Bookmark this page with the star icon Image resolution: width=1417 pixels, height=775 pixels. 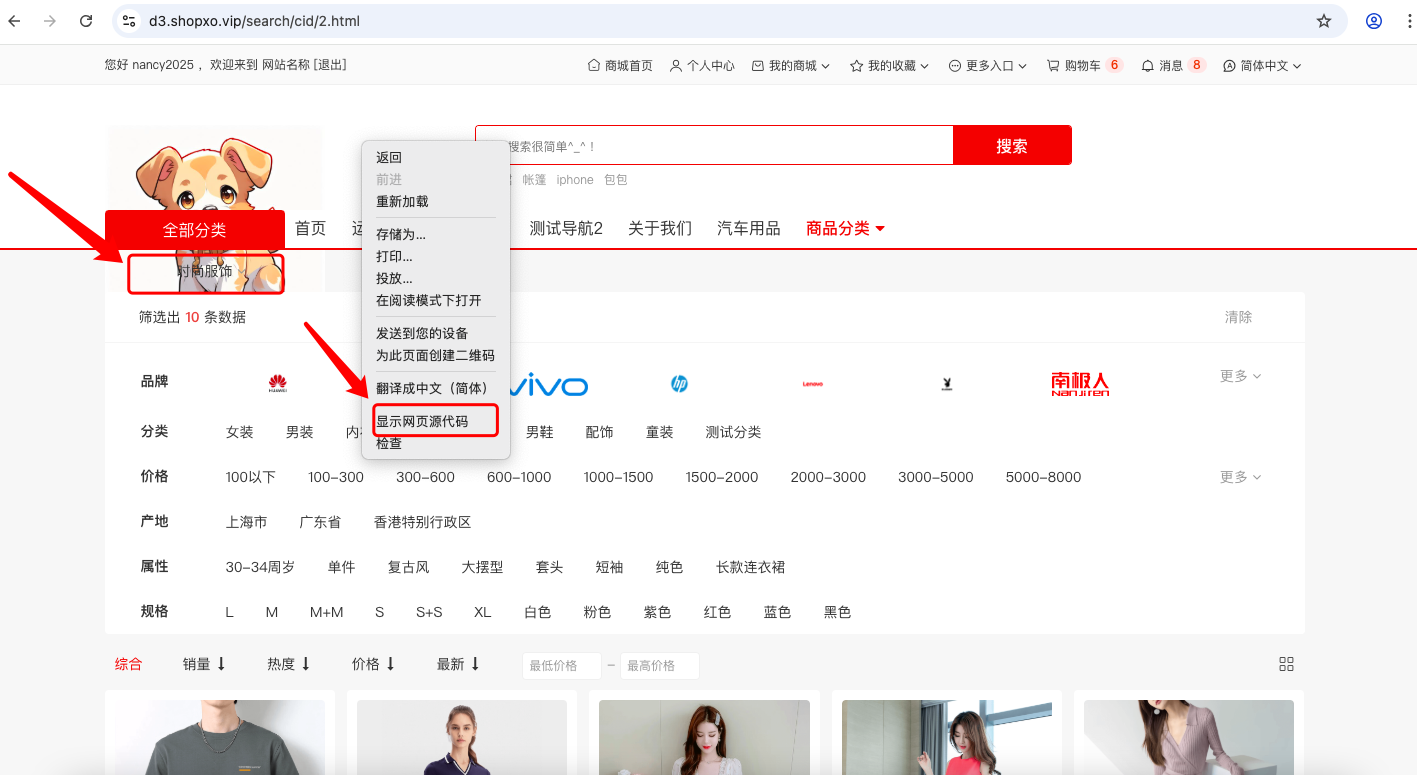[1324, 21]
